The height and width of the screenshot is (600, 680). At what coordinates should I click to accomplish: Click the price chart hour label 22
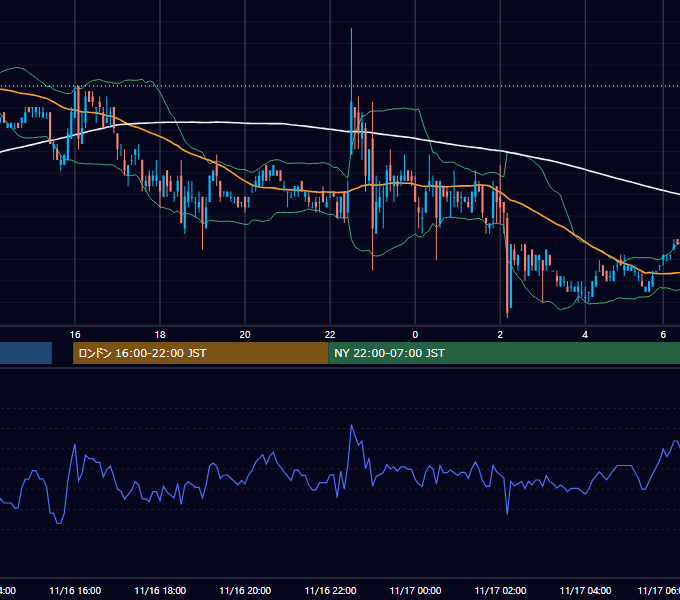tap(330, 334)
